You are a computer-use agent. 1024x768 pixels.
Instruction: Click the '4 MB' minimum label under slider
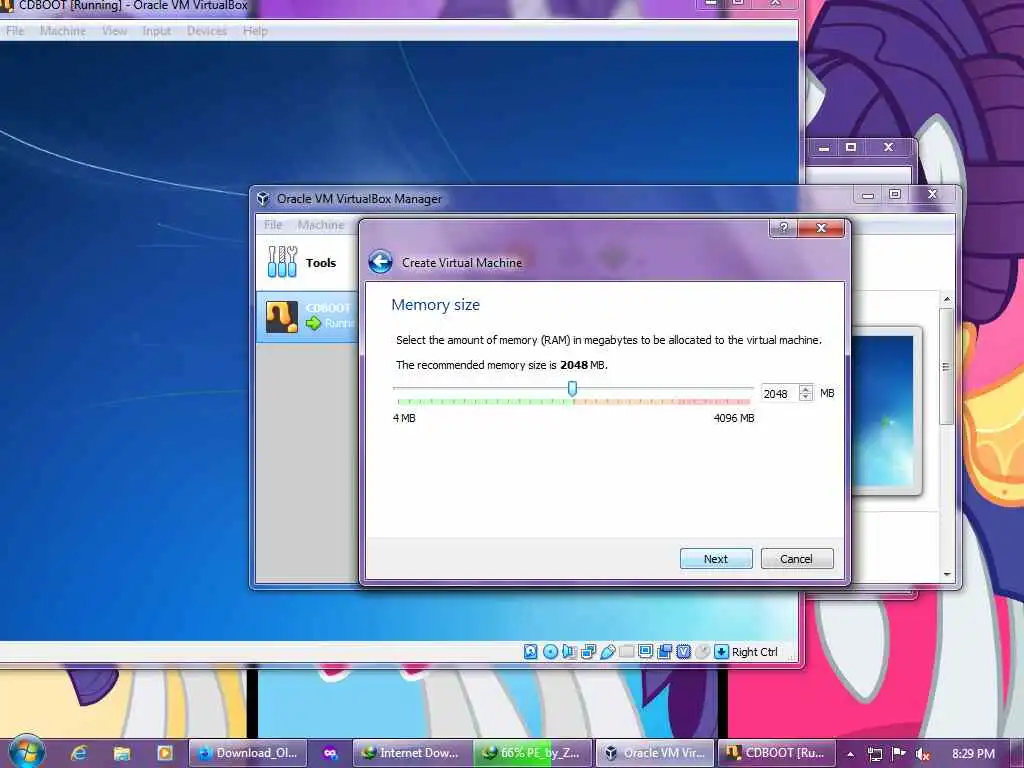coord(404,418)
